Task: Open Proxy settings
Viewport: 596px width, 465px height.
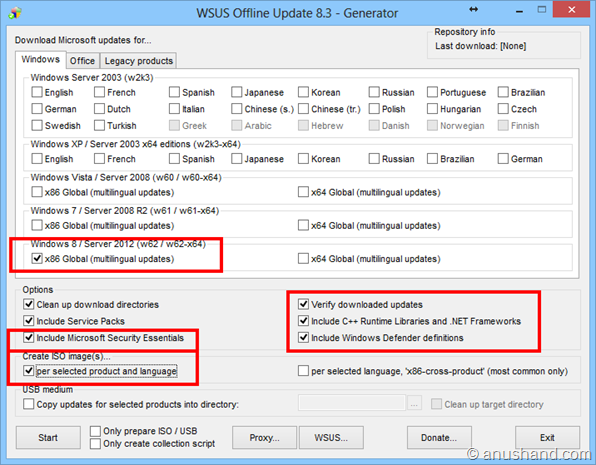Action: point(265,438)
